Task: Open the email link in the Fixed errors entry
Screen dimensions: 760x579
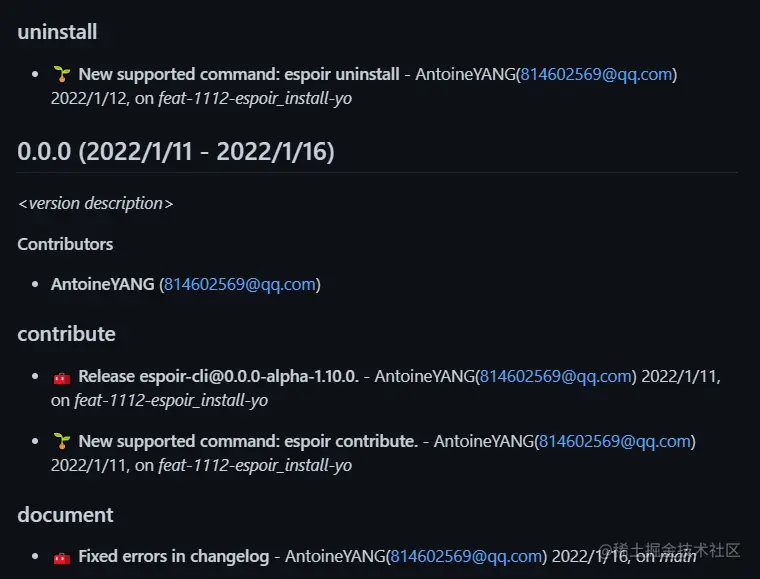Action: coord(467,556)
